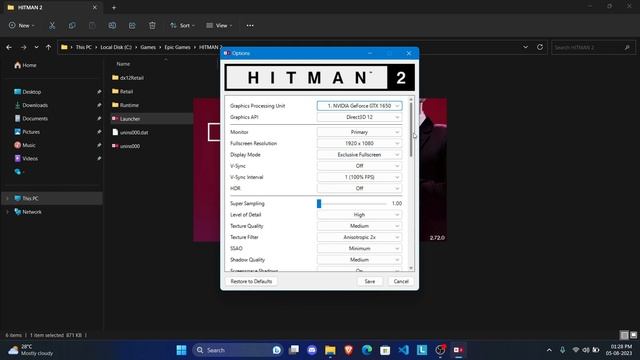
Task: Click the Rename icon in Explorer toolbar
Action: coord(112,25)
